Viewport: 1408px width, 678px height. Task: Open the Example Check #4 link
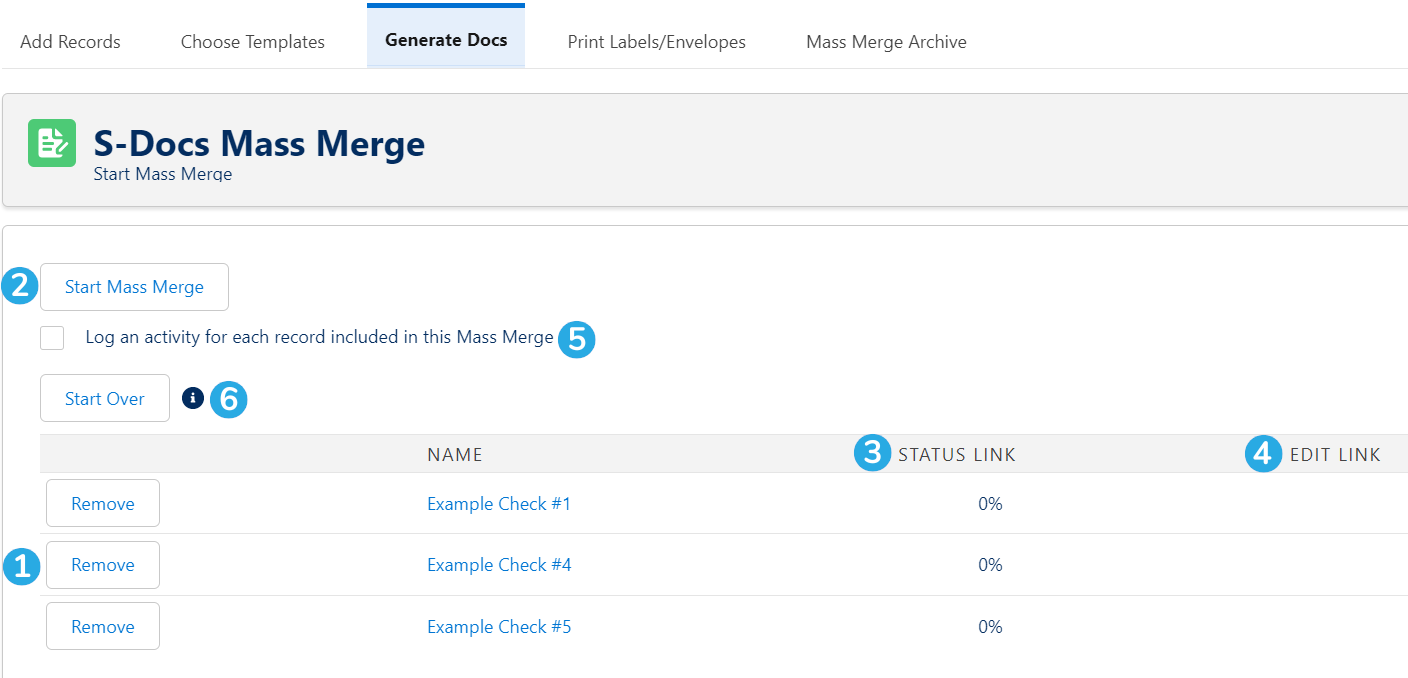point(499,565)
